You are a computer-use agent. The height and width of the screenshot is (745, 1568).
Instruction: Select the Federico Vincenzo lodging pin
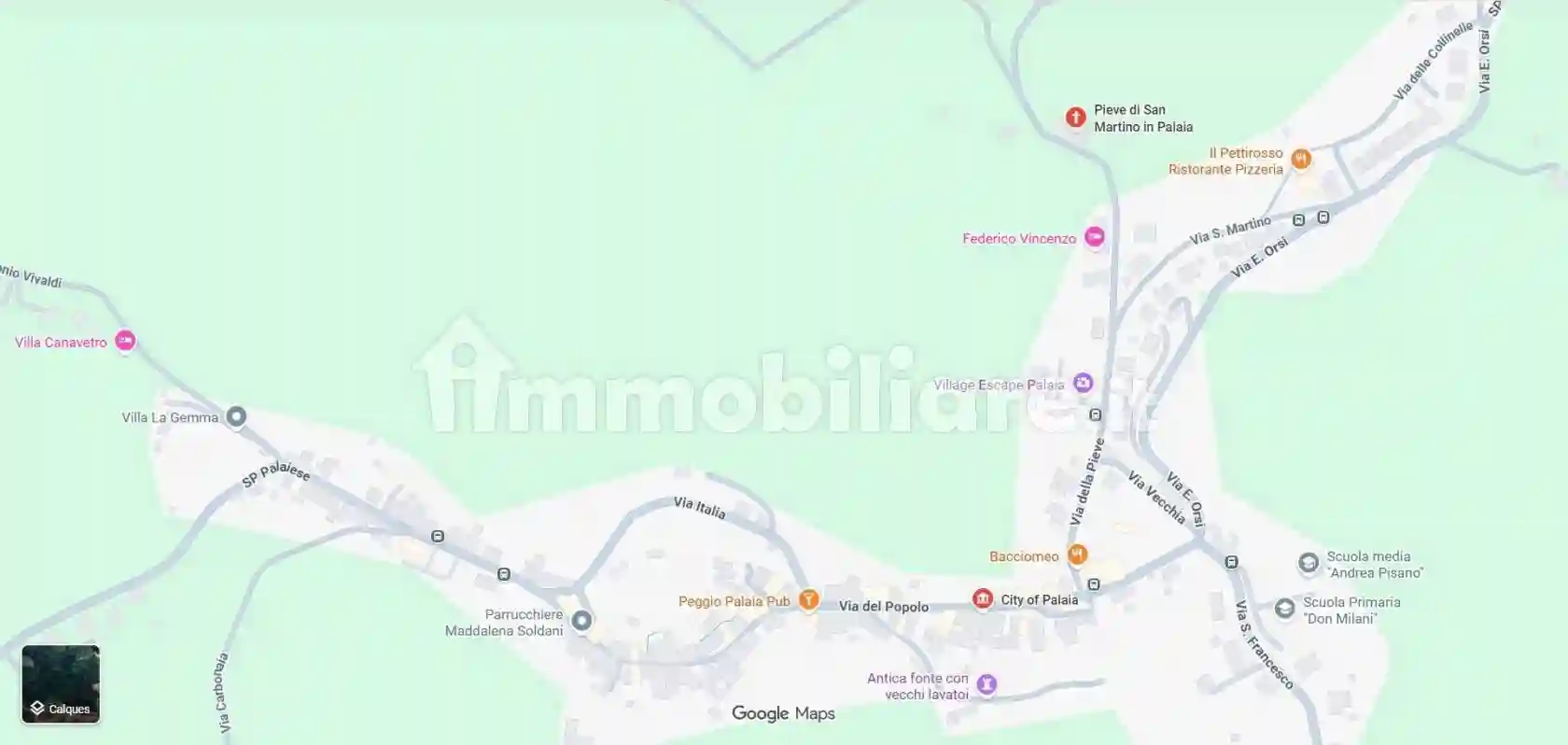[1095, 237]
